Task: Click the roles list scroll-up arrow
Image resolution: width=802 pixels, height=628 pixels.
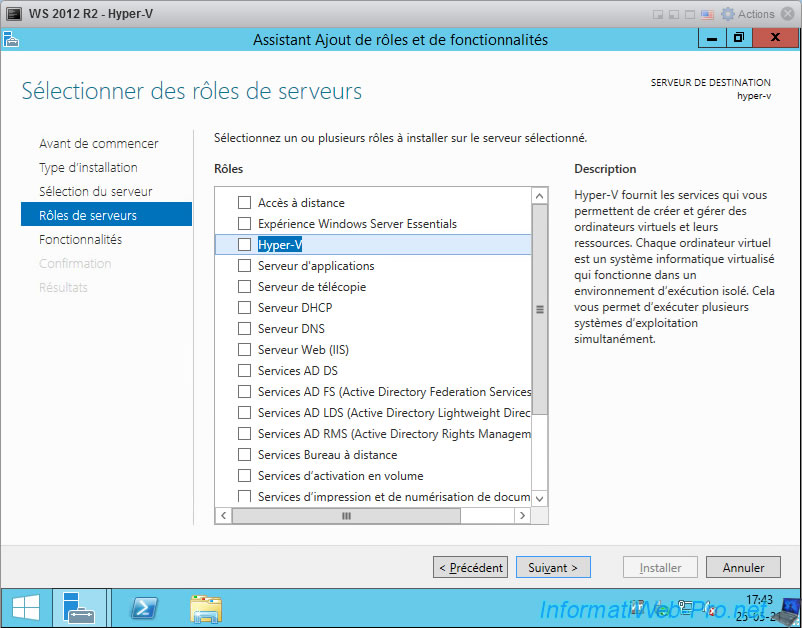Action: pos(540,196)
